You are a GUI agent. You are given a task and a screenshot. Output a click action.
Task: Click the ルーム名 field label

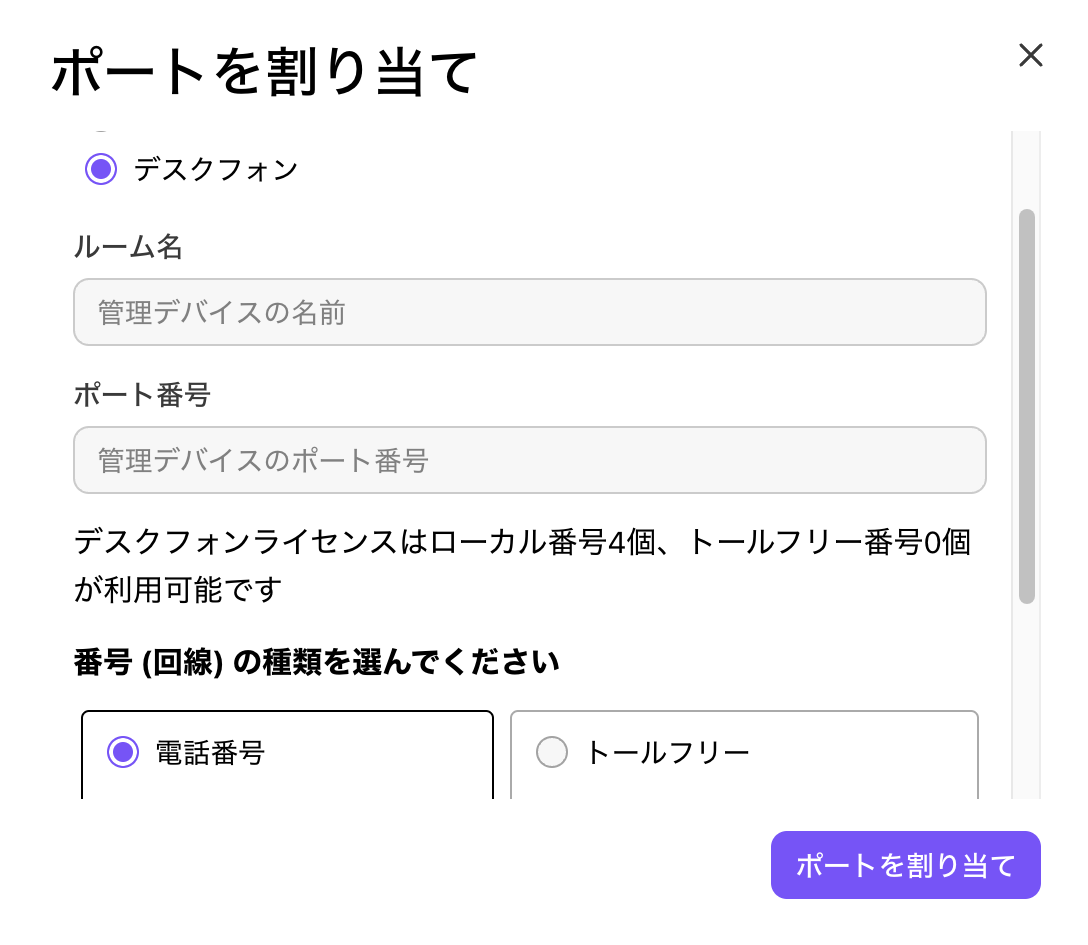(x=128, y=247)
